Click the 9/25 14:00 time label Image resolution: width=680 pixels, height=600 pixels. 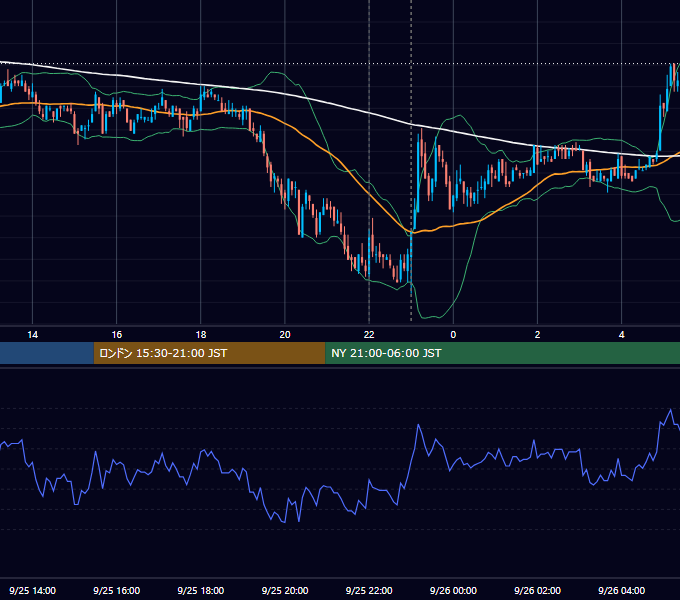pos(33,590)
